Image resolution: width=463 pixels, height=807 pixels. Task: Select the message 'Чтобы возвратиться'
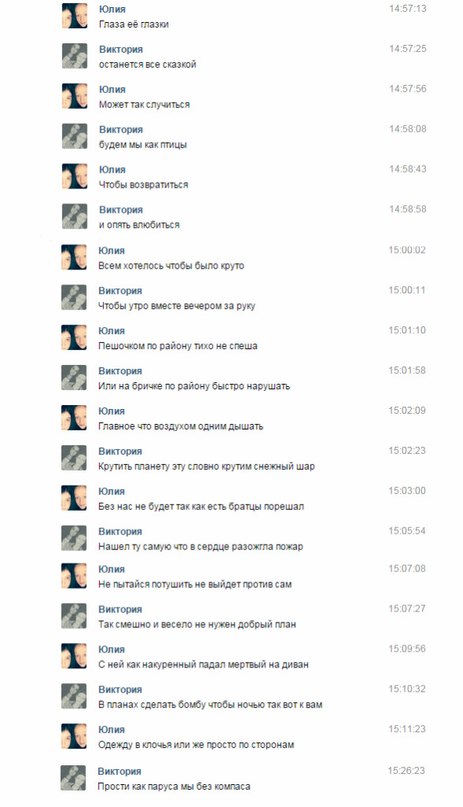pos(144,185)
